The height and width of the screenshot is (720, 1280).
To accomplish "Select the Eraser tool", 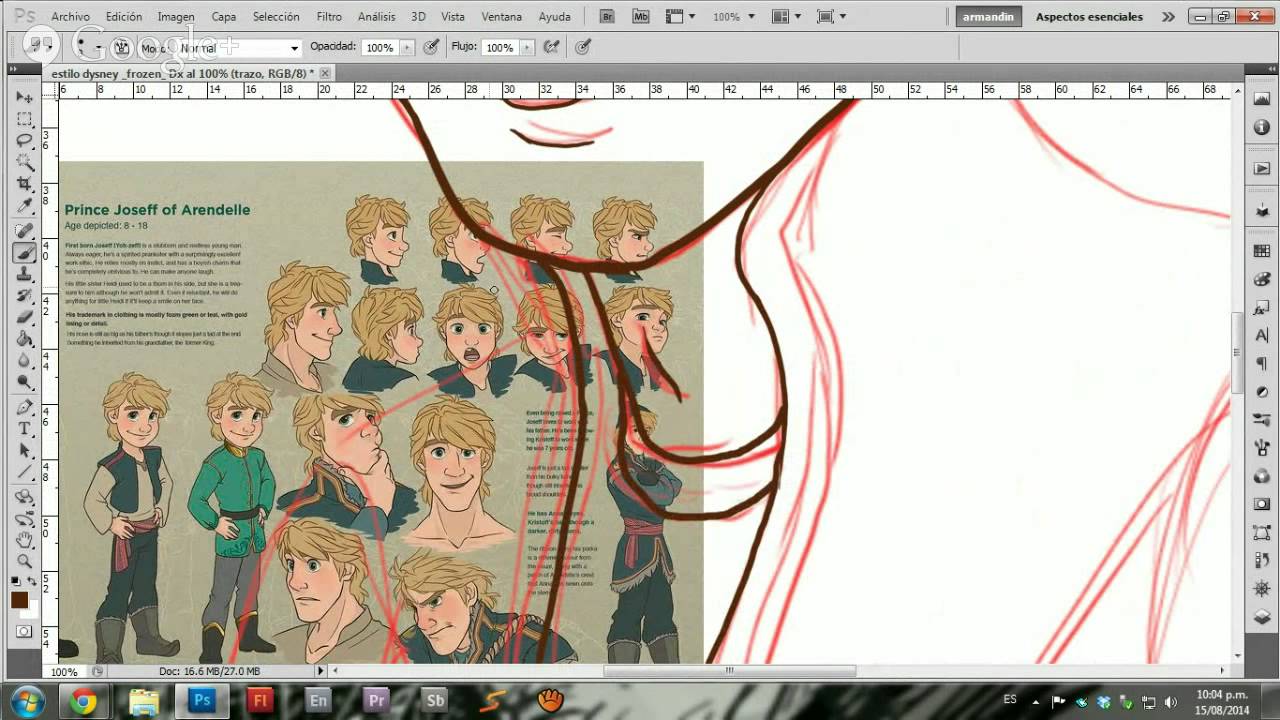I will coord(25,317).
